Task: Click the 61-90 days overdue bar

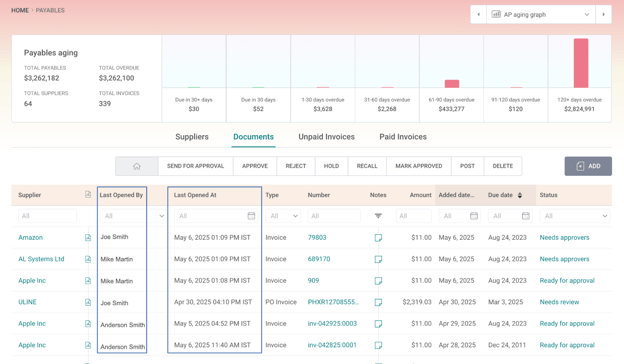Action: [x=452, y=84]
